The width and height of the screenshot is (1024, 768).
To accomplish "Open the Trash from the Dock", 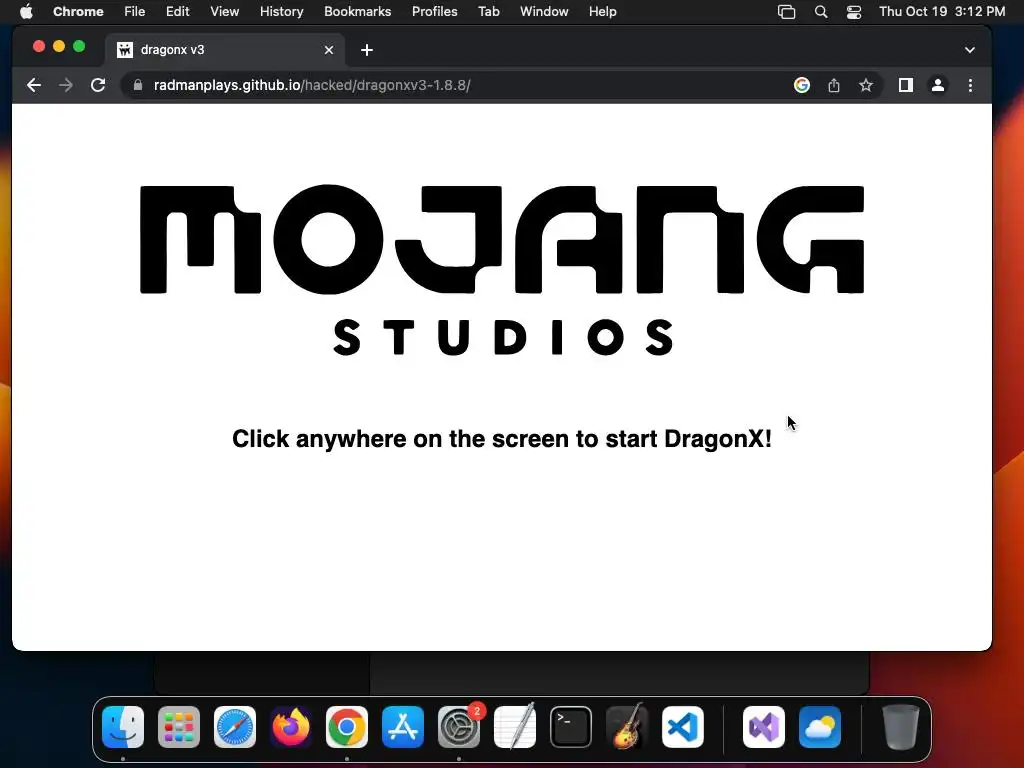I will [x=901, y=727].
